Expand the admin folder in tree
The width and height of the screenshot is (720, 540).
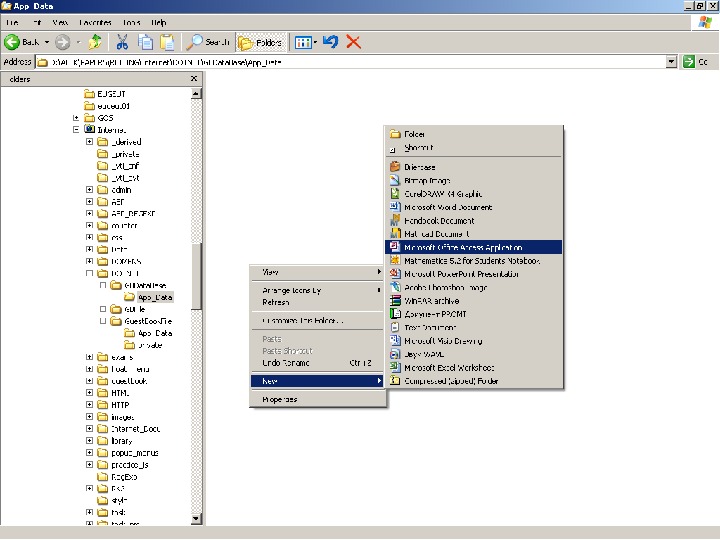(89, 190)
